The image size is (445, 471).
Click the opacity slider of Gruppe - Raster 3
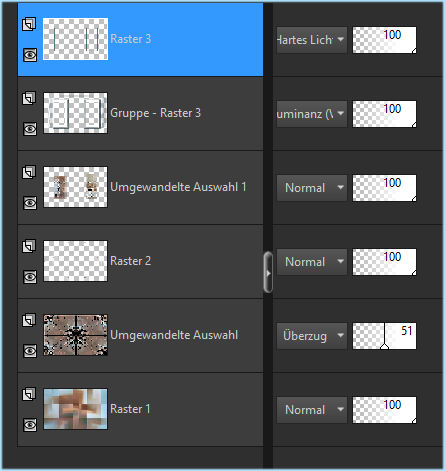tap(384, 114)
